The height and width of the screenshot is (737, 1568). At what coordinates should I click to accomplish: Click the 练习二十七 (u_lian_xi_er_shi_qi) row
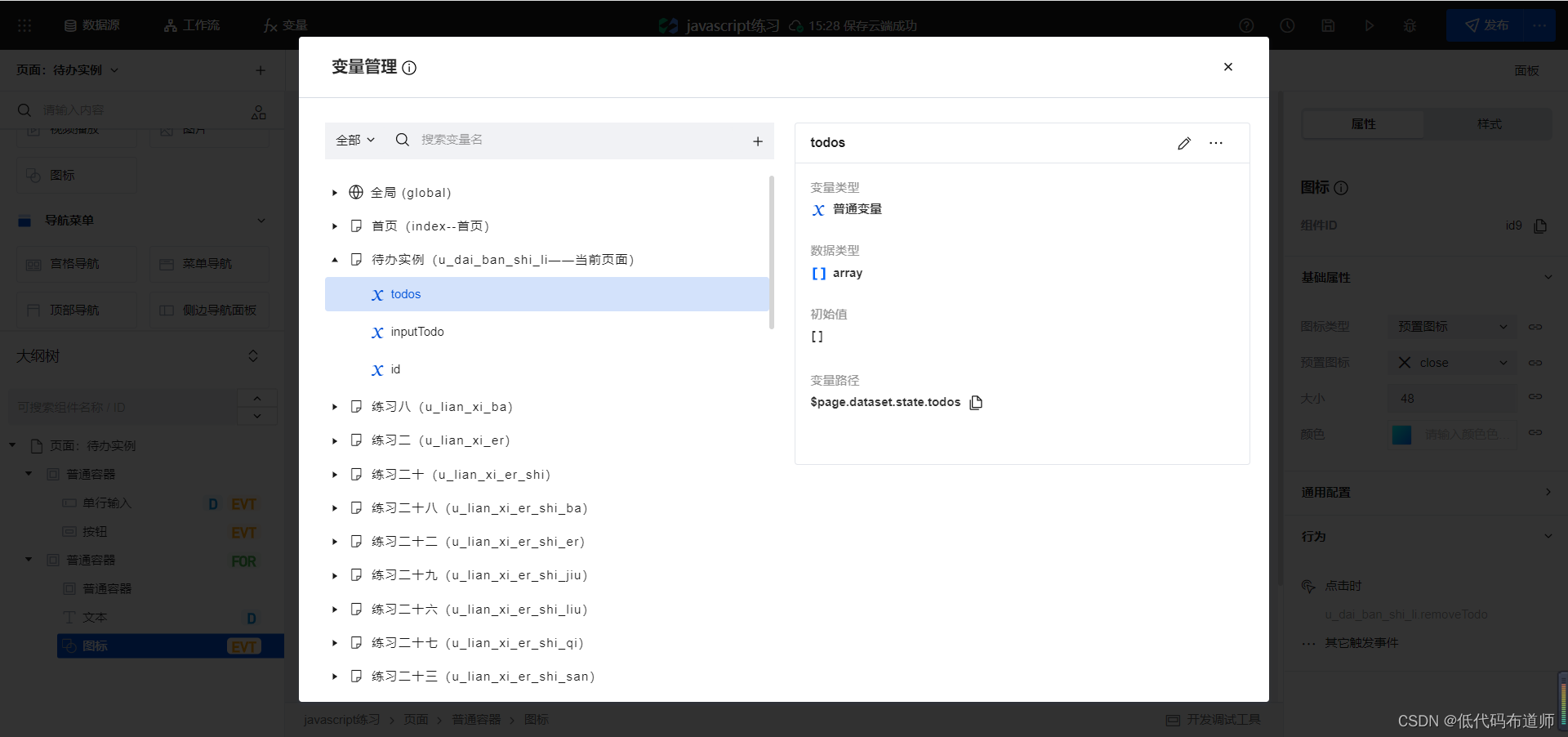[x=547, y=643]
